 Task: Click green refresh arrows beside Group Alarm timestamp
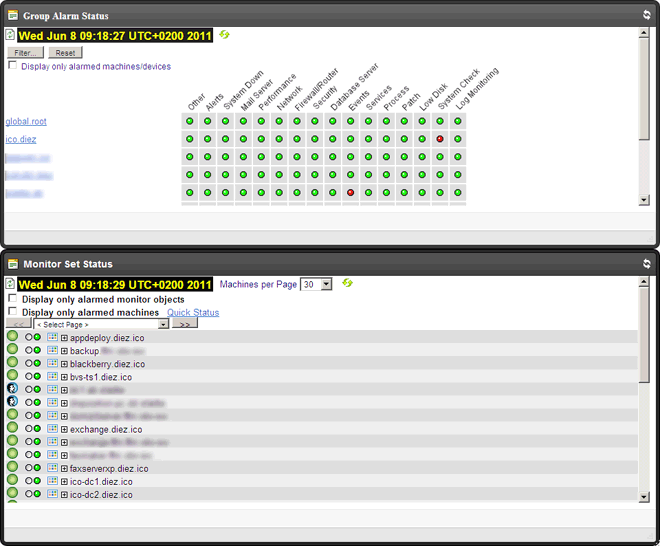coord(224,35)
